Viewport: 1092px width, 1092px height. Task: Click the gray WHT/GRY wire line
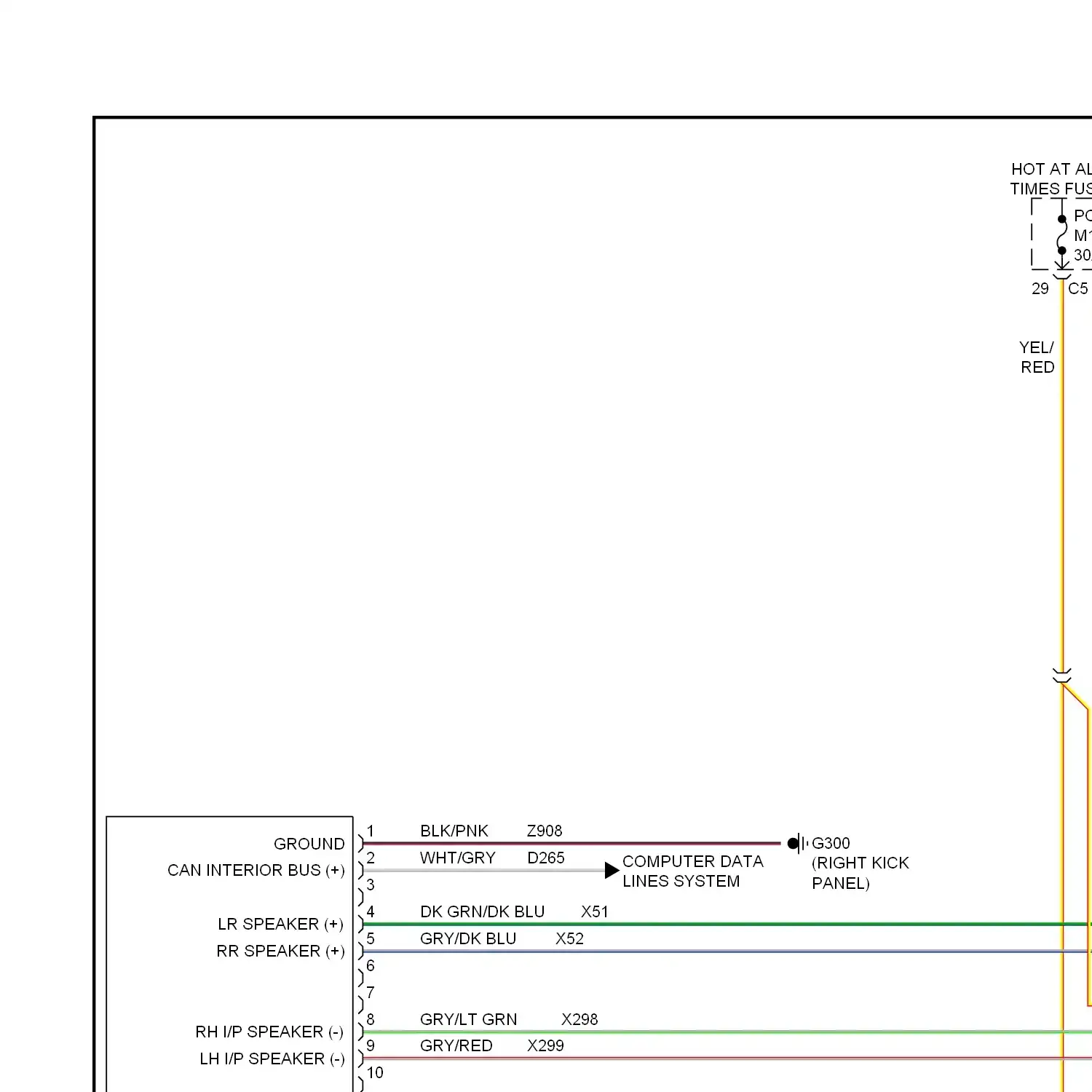[484, 871]
